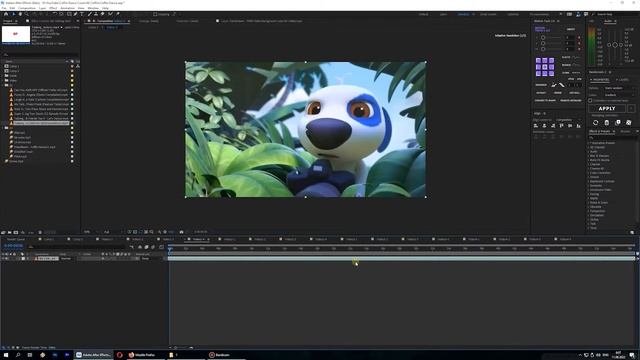
Task: Click the timeline current time display
Action: [13, 246]
